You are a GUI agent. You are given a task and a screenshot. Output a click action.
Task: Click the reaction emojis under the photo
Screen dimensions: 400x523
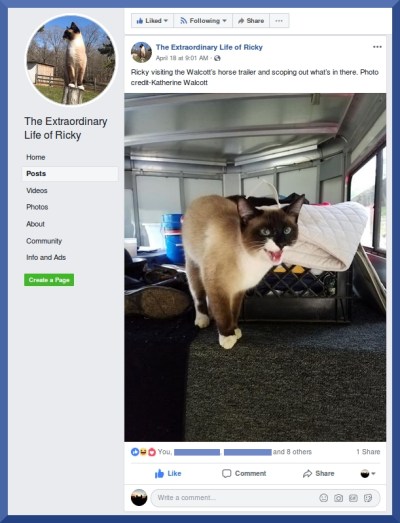pos(143,452)
